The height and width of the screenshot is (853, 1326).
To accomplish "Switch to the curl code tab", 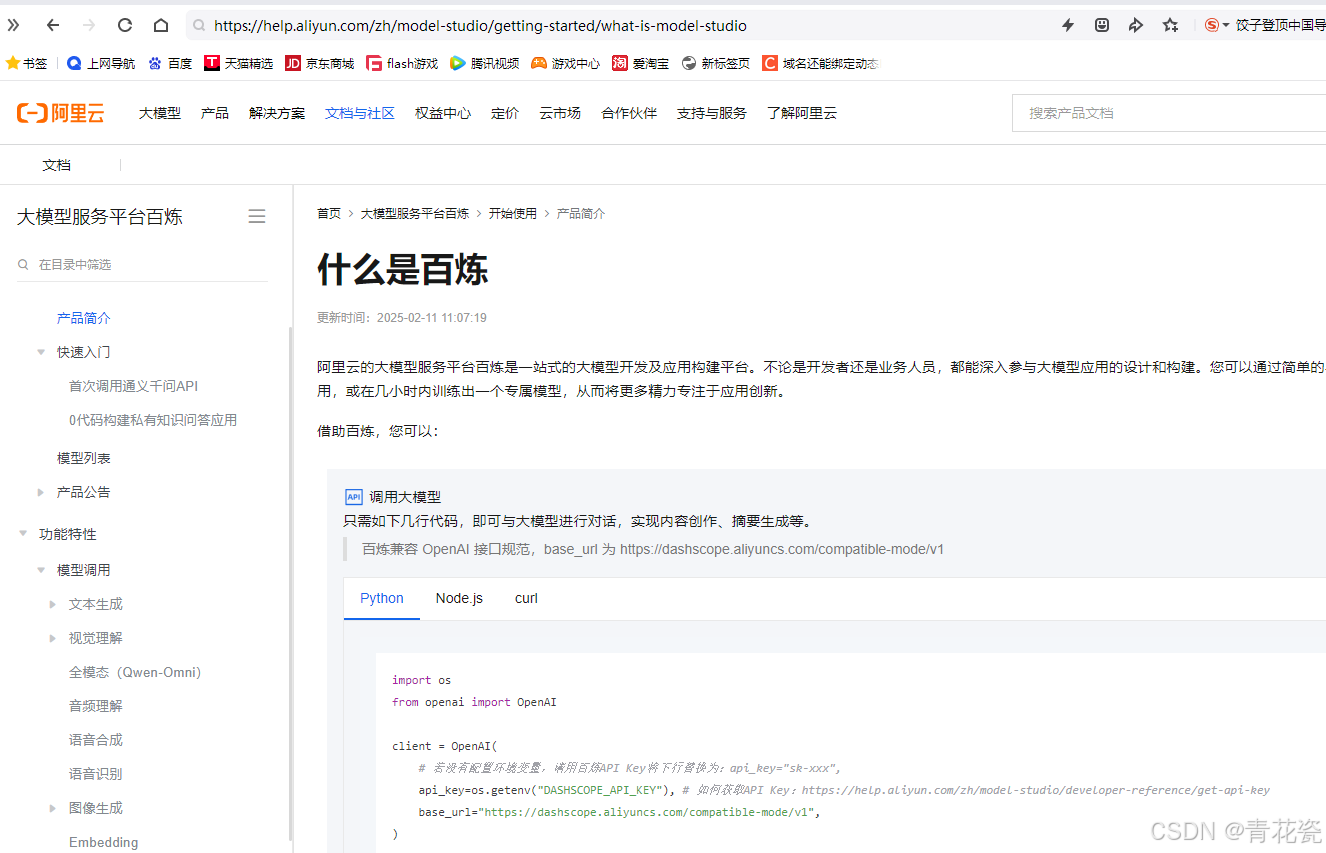I will (x=526, y=598).
